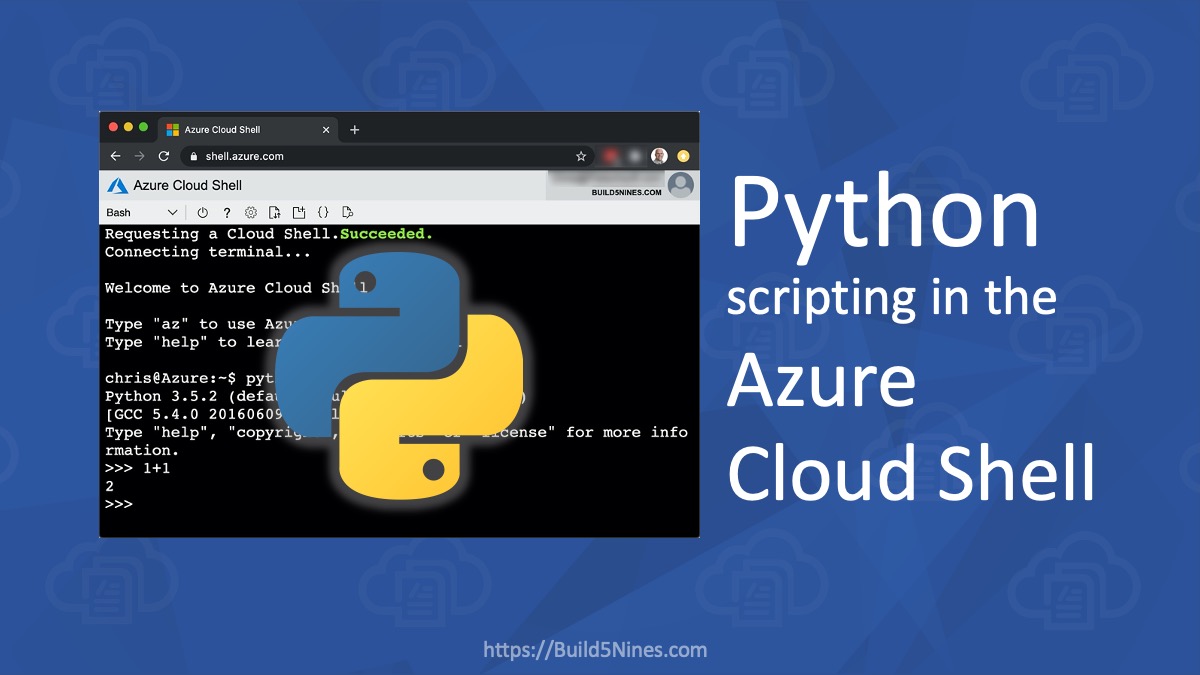1200x675 pixels.
Task: Click the back navigation arrow
Action: pos(115,156)
